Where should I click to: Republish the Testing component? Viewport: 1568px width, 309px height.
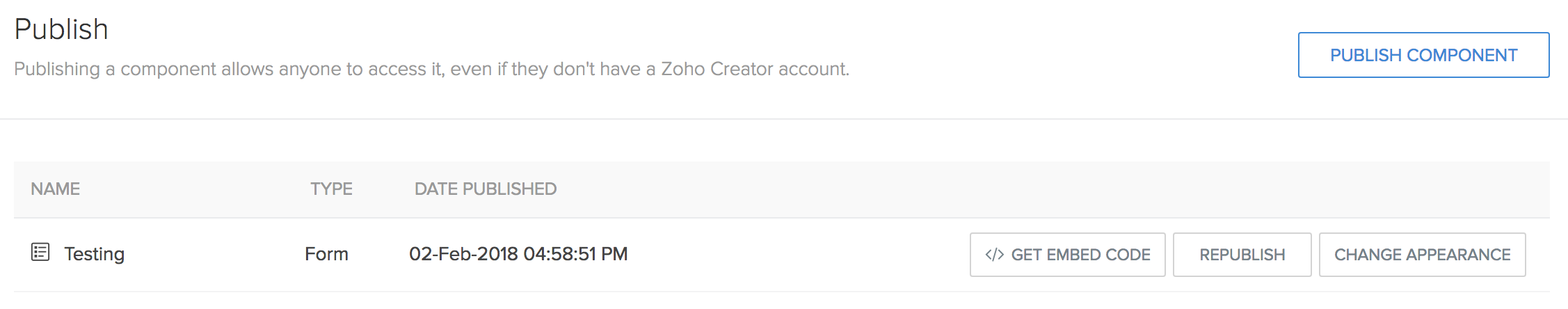[x=1242, y=255]
